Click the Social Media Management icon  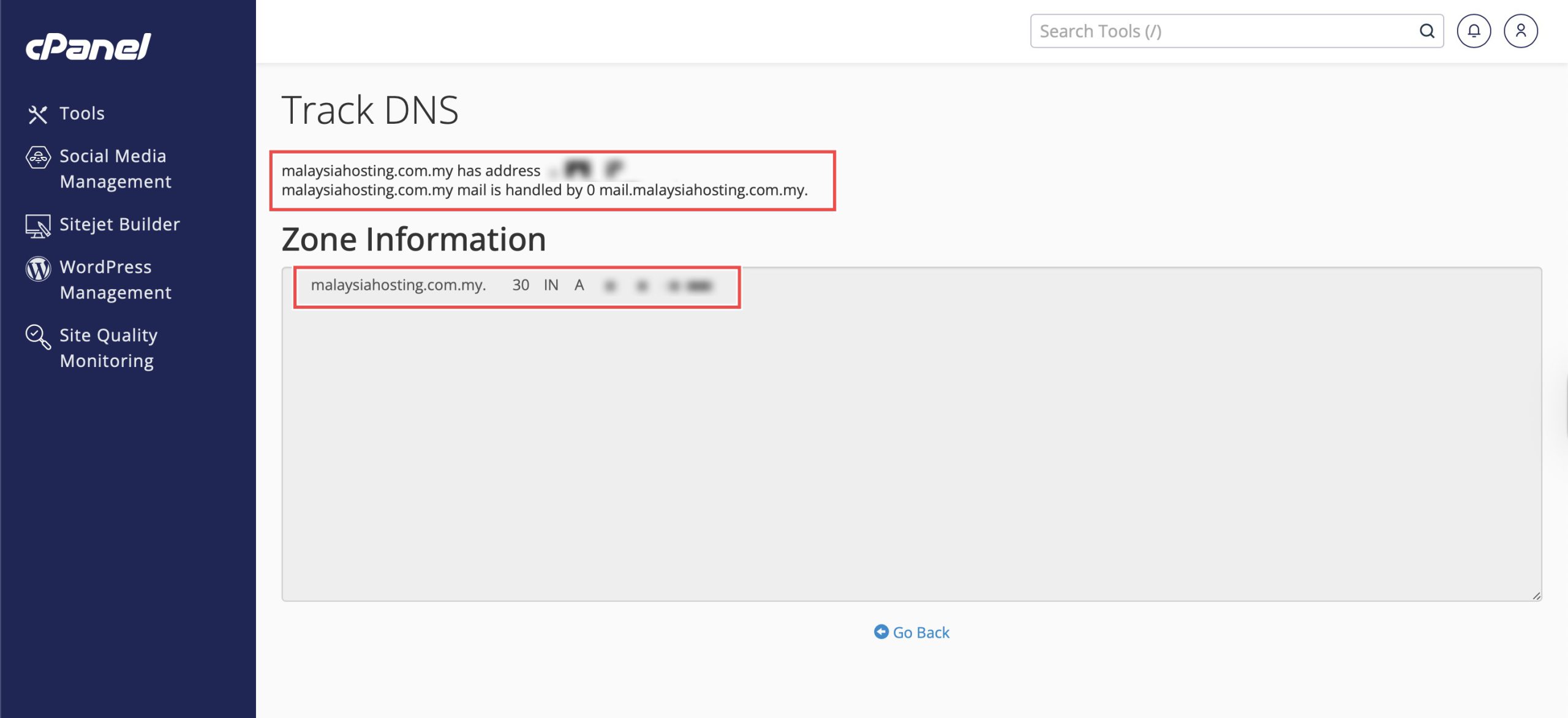click(38, 157)
